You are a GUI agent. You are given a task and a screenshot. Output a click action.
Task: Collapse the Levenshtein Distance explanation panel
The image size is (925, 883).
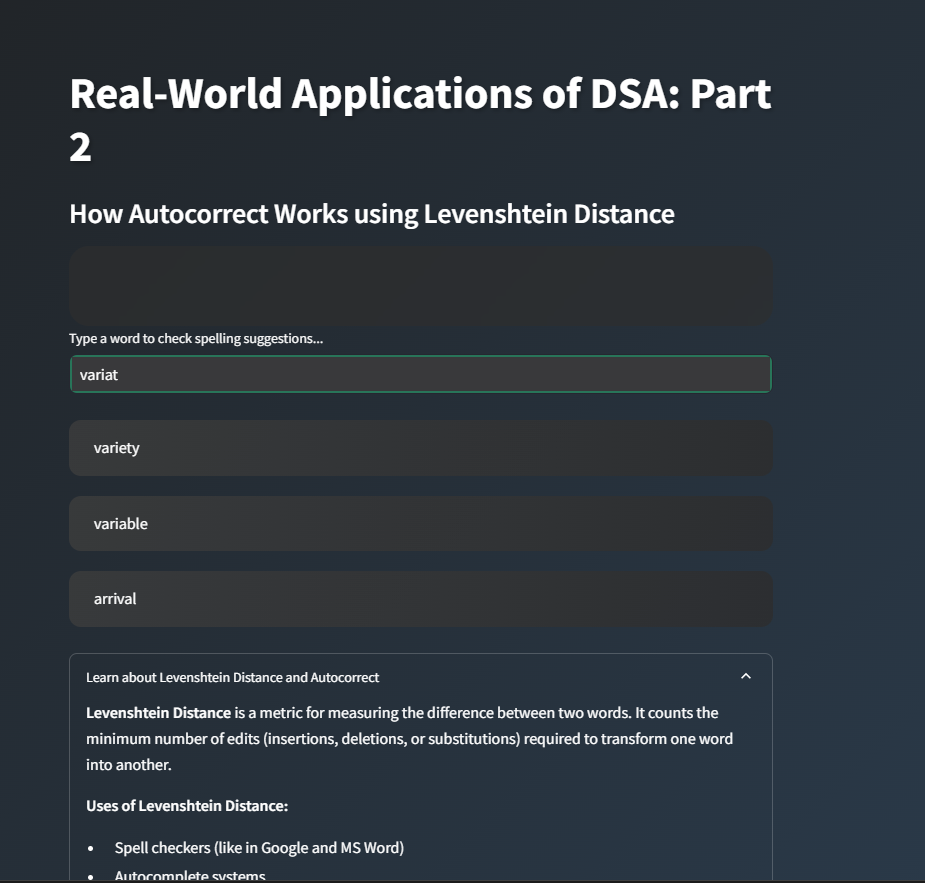pyautogui.click(x=745, y=677)
